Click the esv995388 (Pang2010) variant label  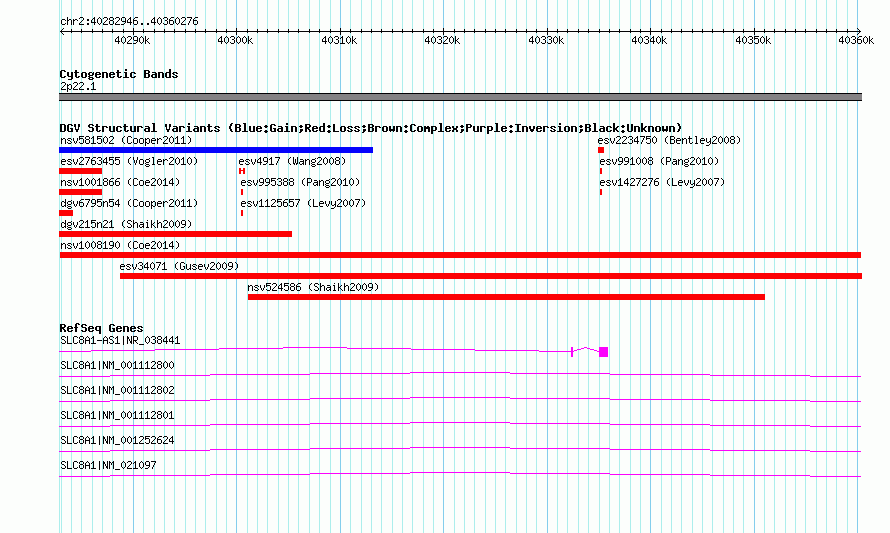pyautogui.click(x=300, y=182)
